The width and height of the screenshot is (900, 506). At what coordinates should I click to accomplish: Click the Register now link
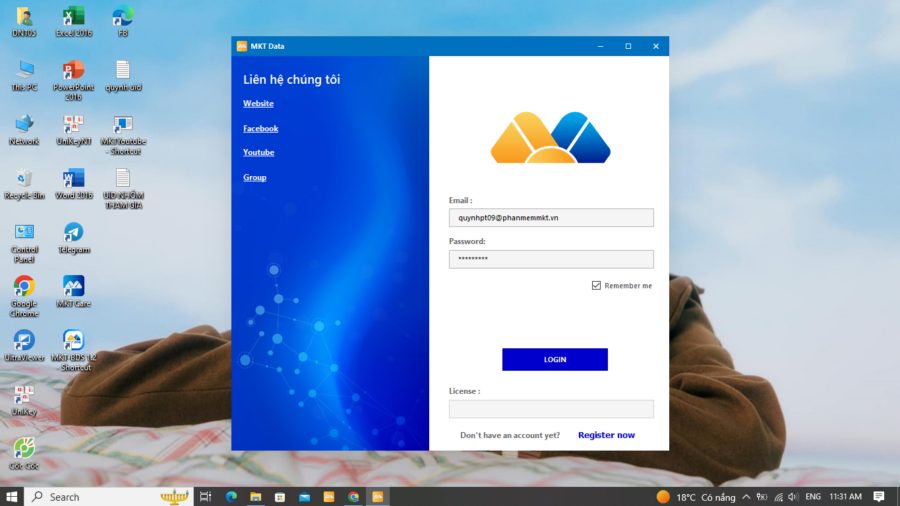(x=606, y=436)
